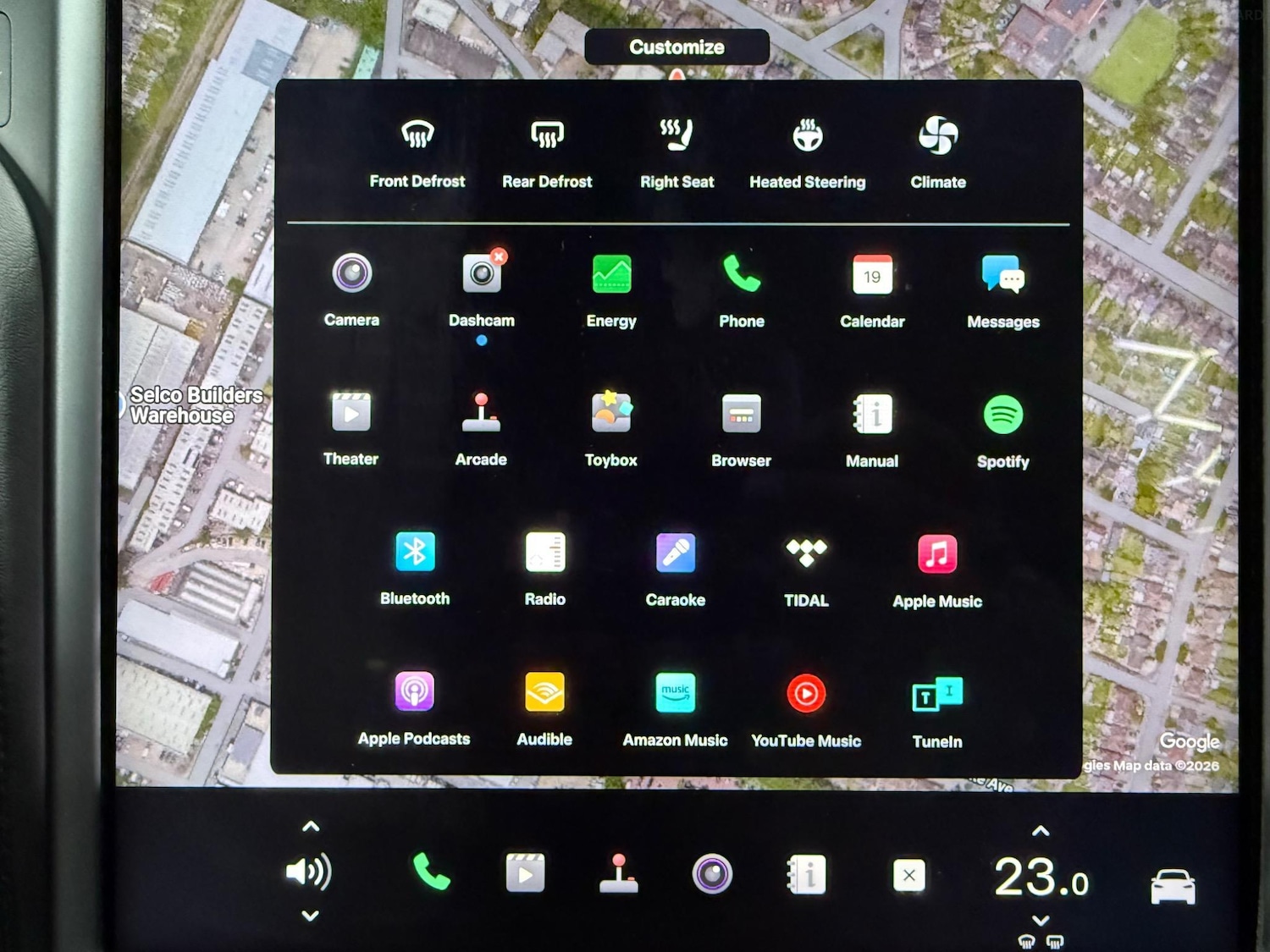Lower temperature with down chevron
The height and width of the screenshot is (952, 1270).
1041,920
